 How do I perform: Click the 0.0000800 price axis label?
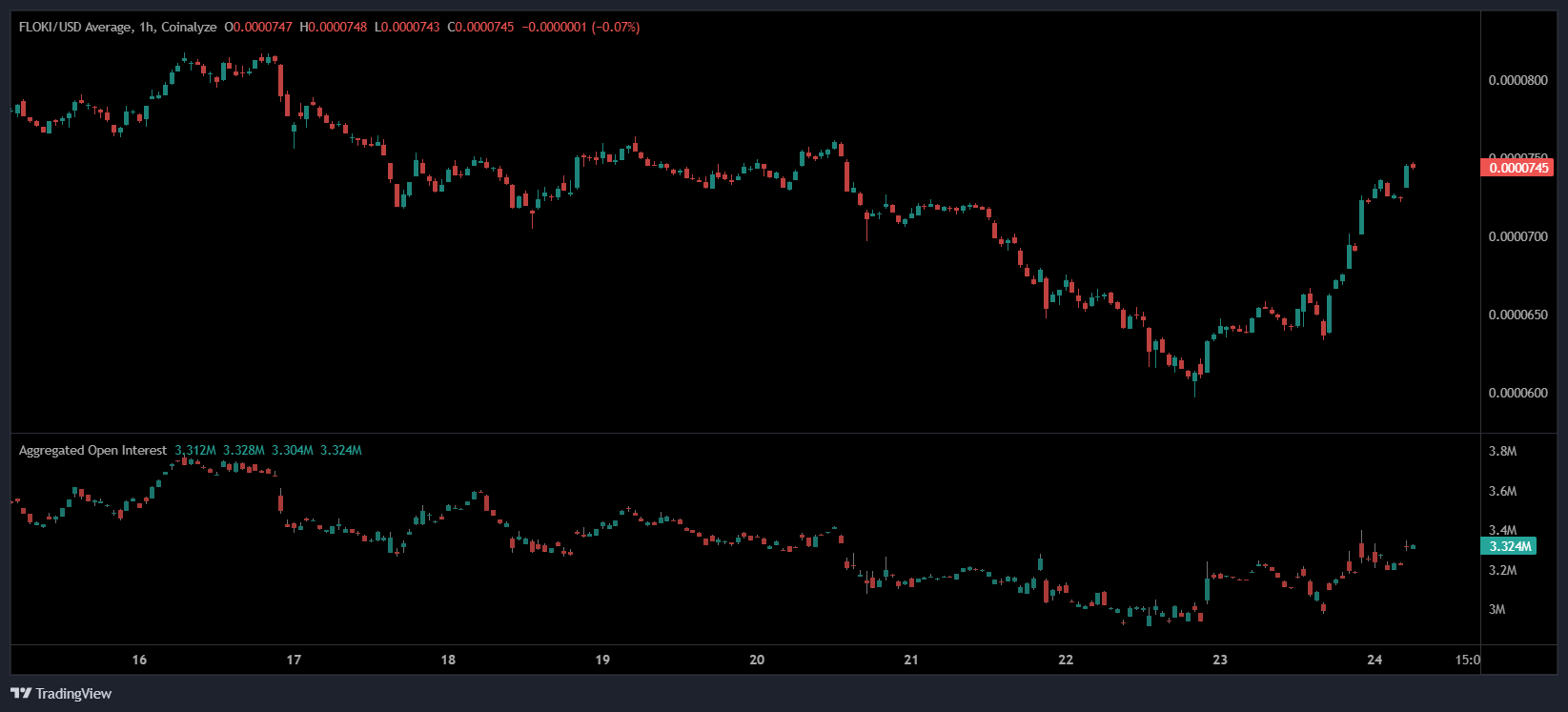(x=1517, y=80)
